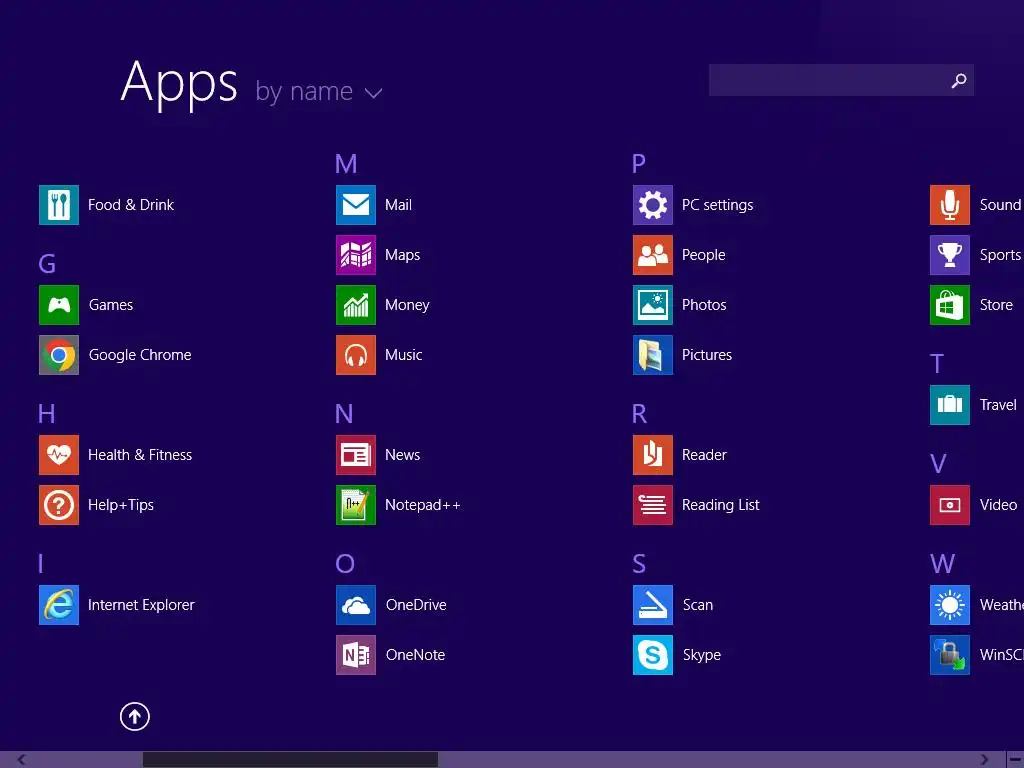Open the Money chart icon

click(x=356, y=305)
